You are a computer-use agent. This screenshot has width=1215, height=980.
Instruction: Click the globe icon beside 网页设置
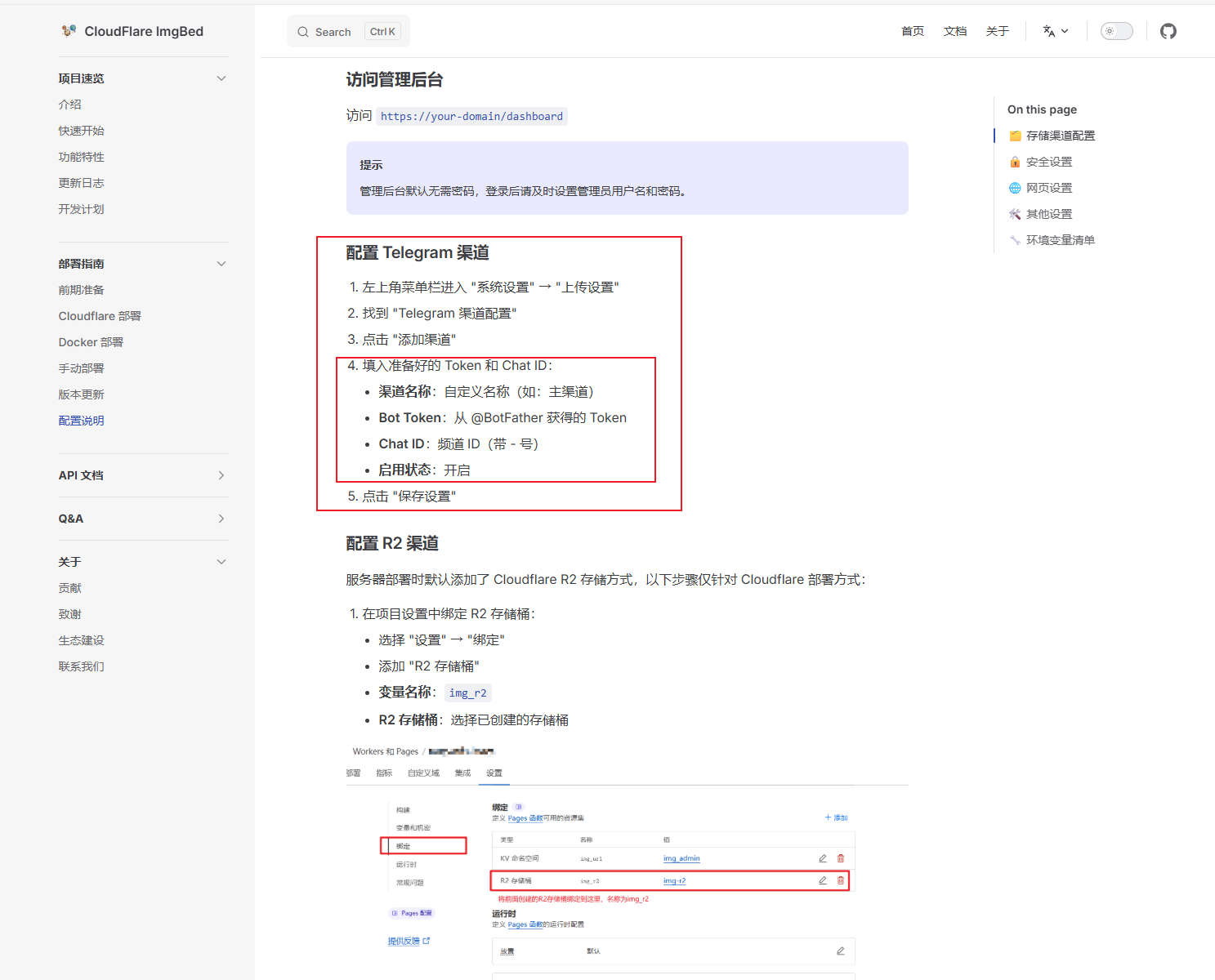click(x=1015, y=188)
